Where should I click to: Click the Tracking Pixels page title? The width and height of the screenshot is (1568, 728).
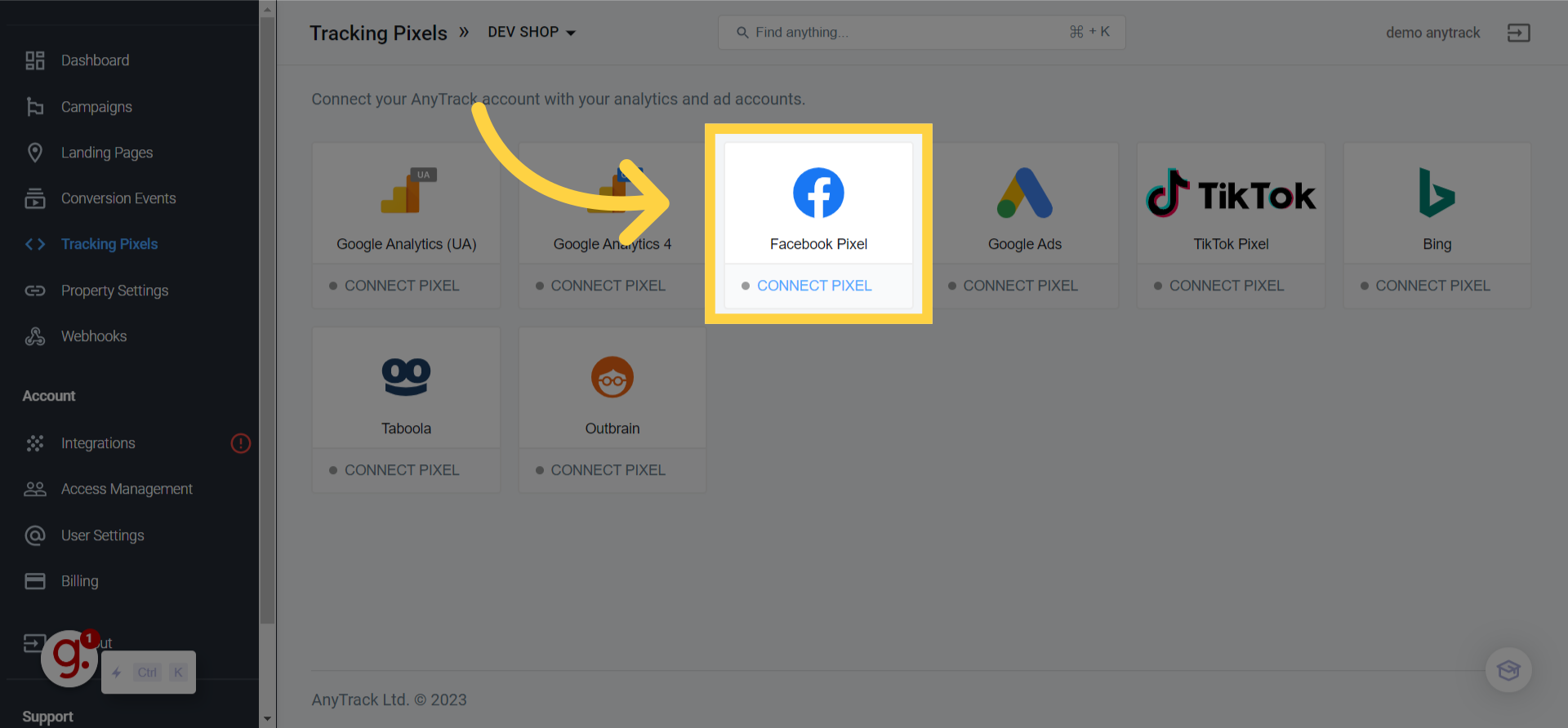click(x=378, y=33)
